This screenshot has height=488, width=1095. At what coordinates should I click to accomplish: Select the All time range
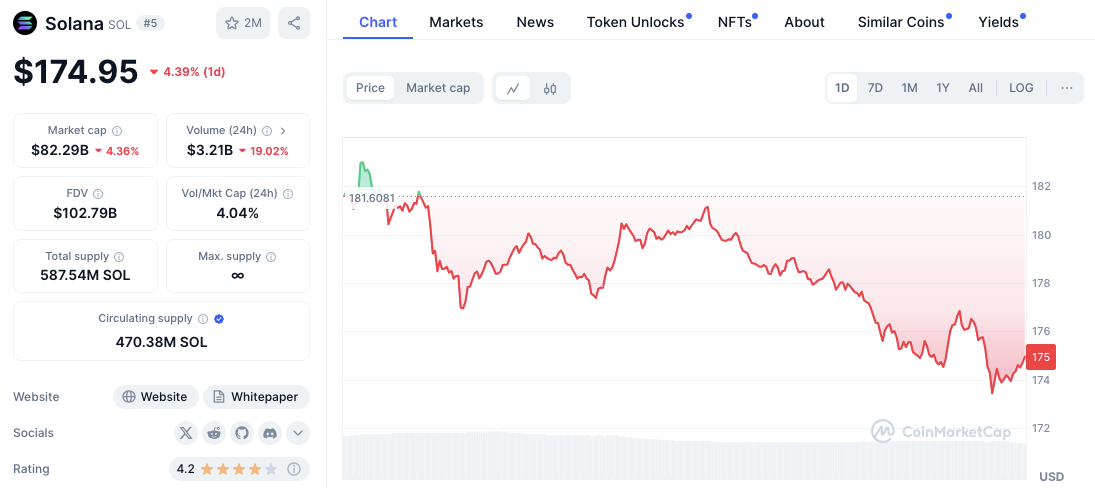click(976, 88)
